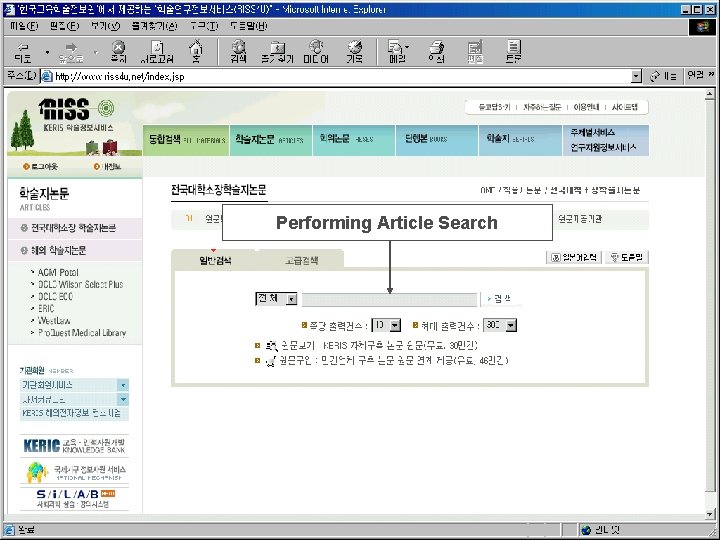Click the KERIS overseas e-information link

pos(74,413)
